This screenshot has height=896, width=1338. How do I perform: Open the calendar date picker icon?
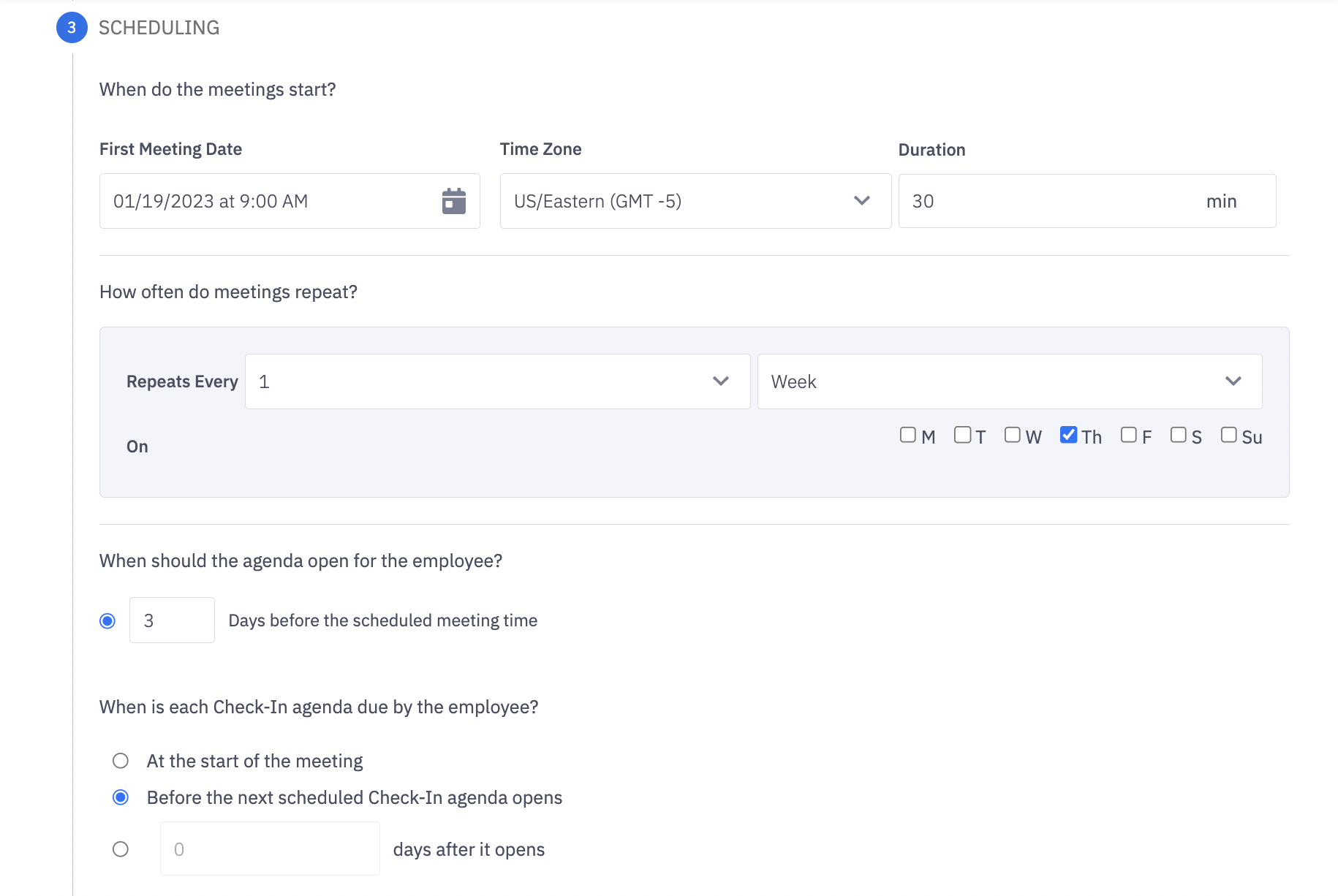pyautogui.click(x=453, y=200)
